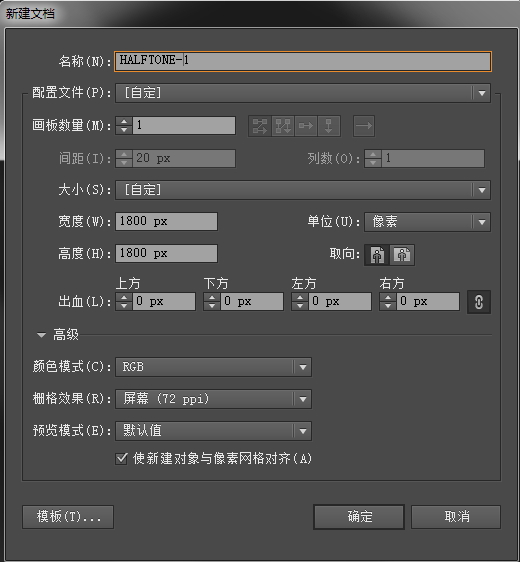Click the 取消 cancel button
Viewport: 520px width, 562px height.
(x=456, y=517)
